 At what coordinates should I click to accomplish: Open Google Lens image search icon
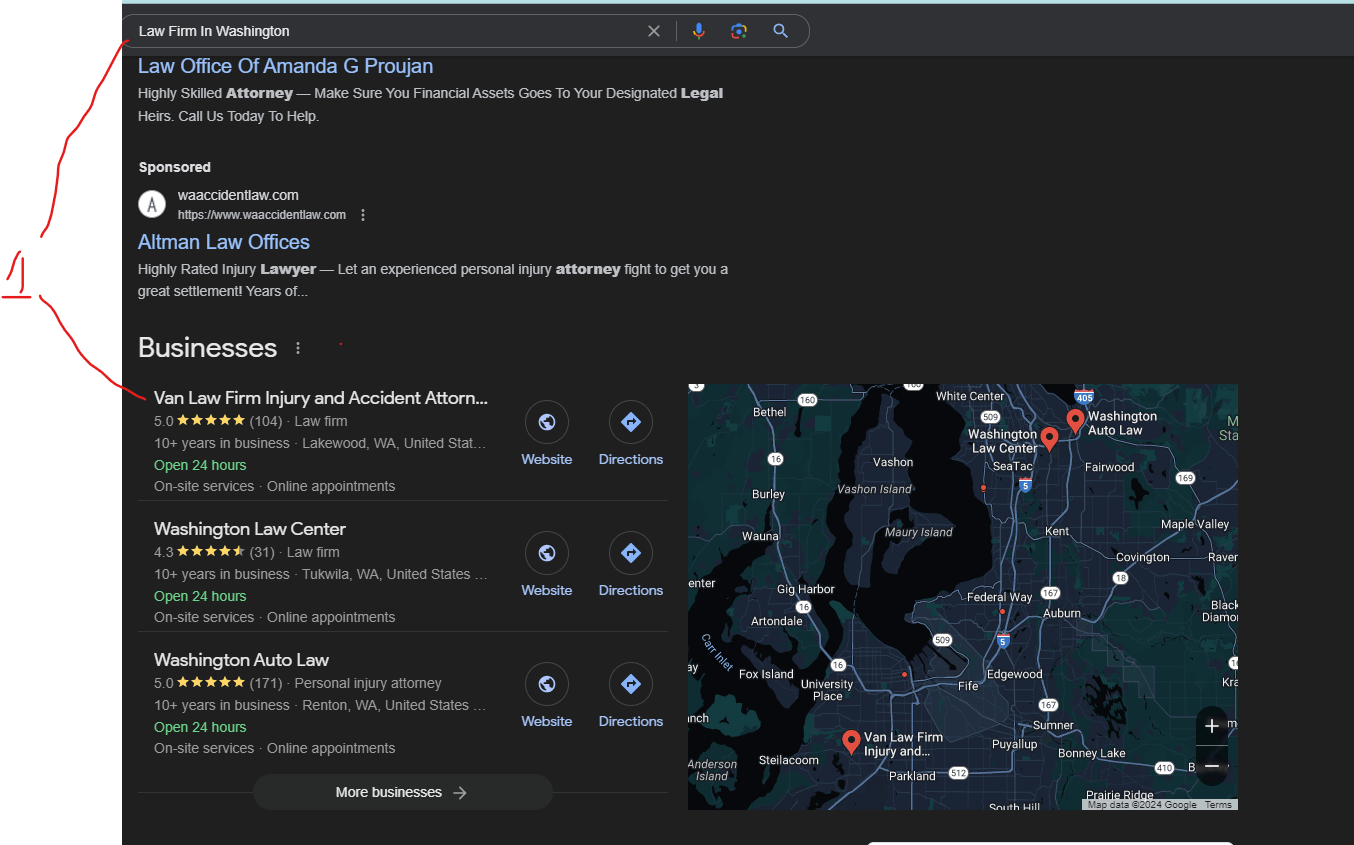click(x=739, y=31)
